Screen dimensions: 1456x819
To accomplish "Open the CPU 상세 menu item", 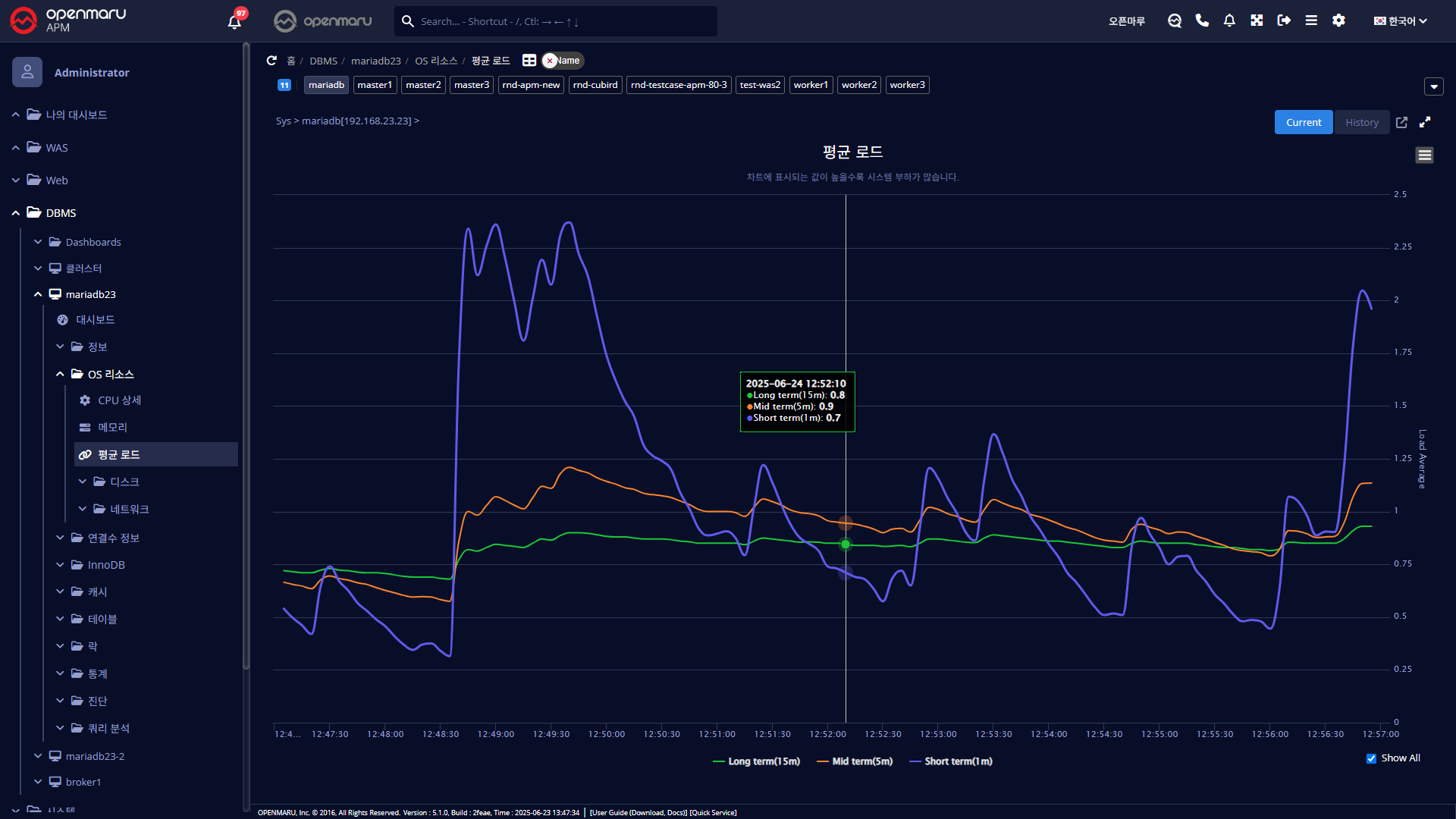I will 119,400.
